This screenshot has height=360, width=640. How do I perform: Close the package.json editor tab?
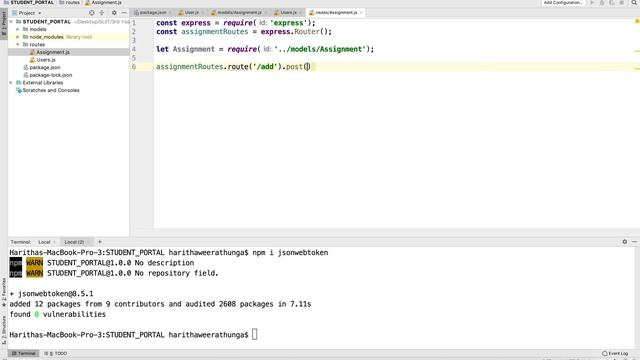click(x=169, y=13)
